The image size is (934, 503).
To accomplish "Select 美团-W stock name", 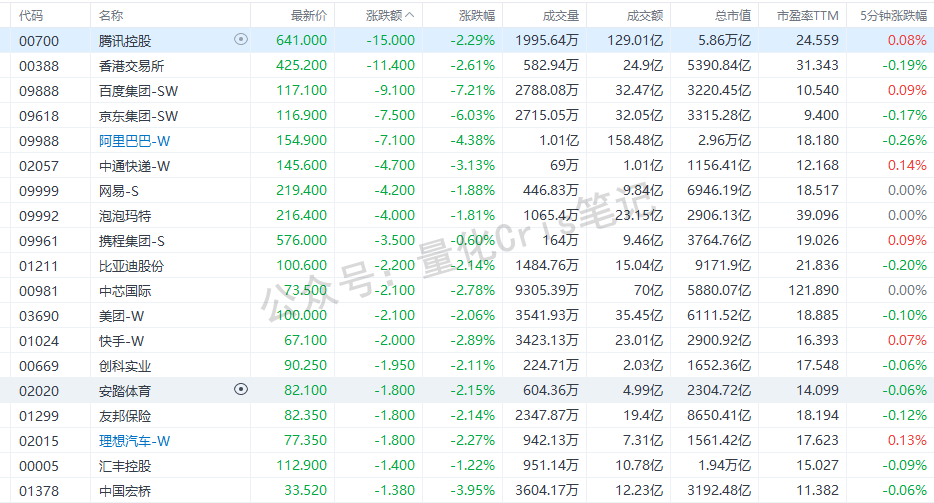I will 122,316.
